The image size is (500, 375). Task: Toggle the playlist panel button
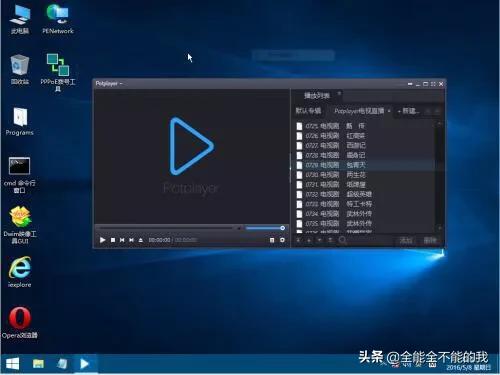[x=272, y=240]
